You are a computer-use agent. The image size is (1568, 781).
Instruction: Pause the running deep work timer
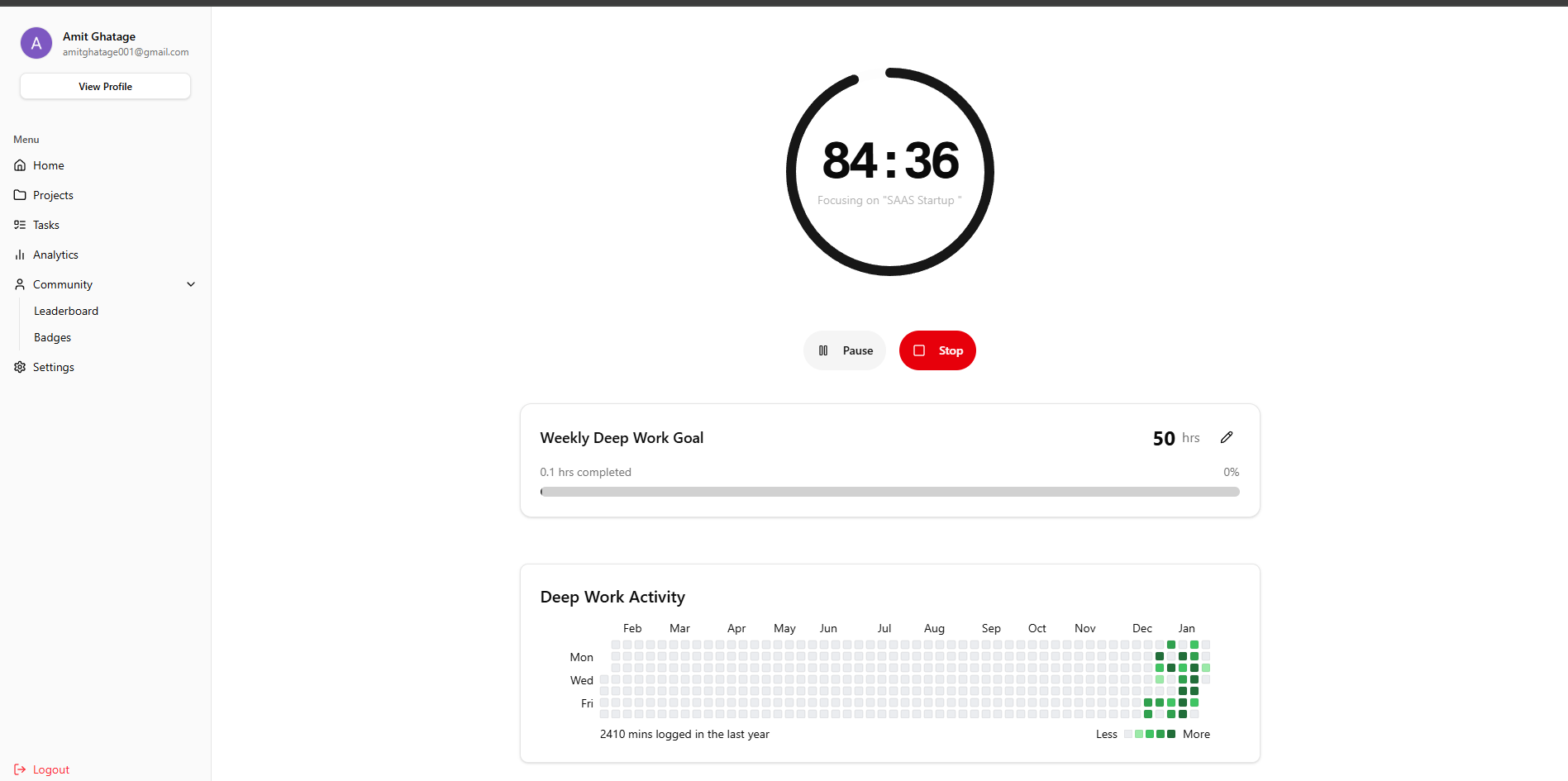844,350
